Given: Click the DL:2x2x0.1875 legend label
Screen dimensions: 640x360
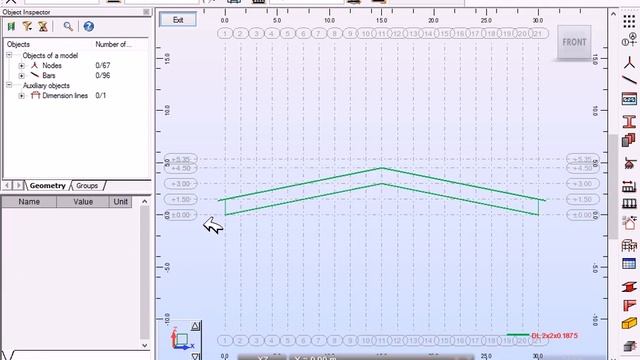Looking at the screenshot, I should coord(554,336).
